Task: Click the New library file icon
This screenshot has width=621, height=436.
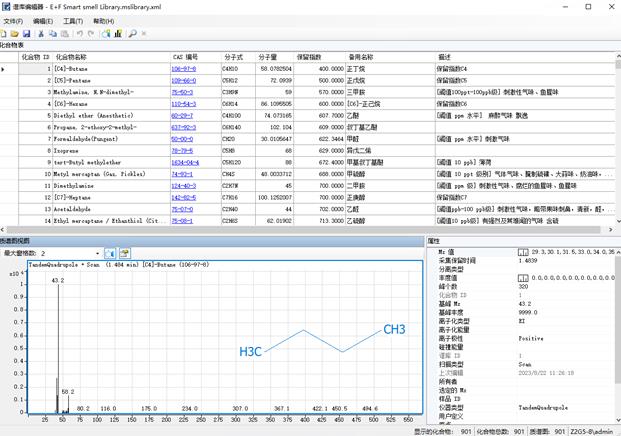Action: click(3, 34)
